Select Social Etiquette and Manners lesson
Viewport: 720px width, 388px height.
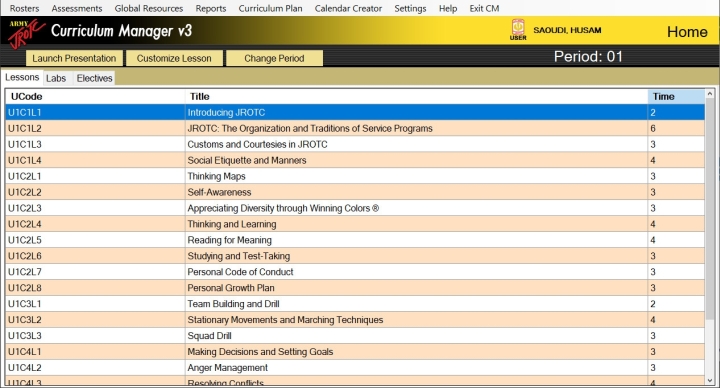pyautogui.click(x=355, y=160)
